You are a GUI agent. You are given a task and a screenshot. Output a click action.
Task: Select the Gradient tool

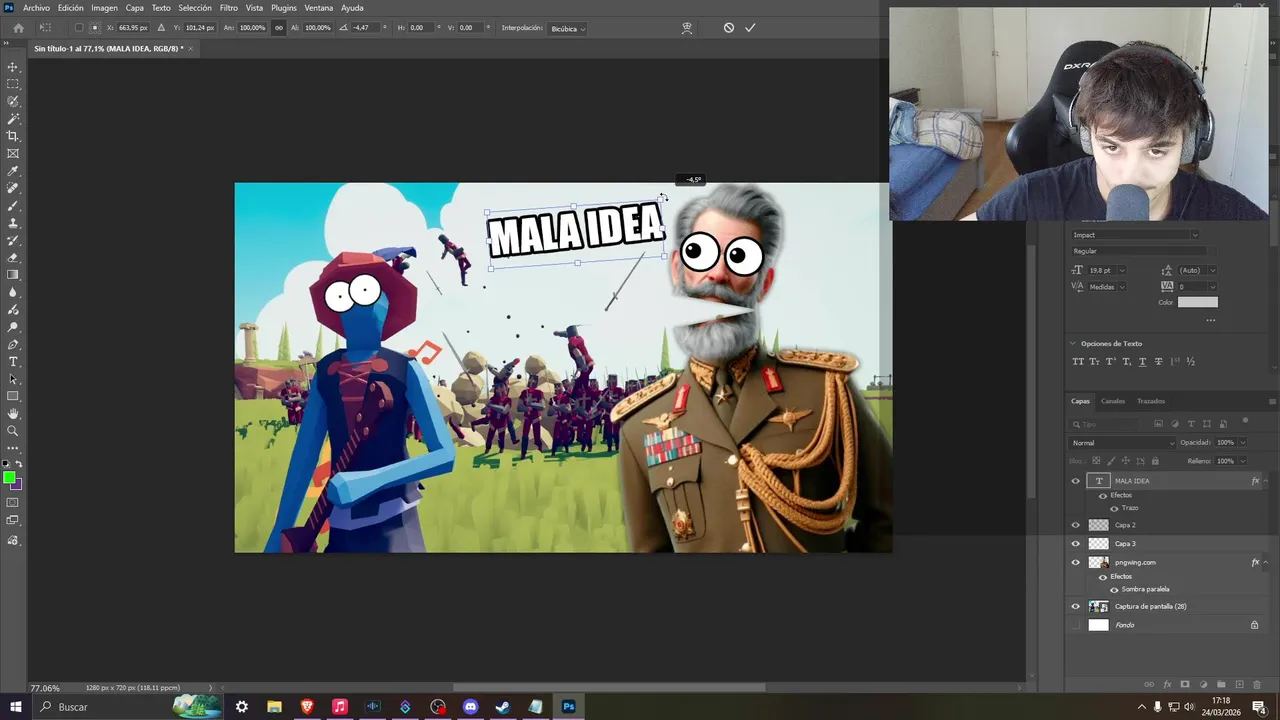13,274
